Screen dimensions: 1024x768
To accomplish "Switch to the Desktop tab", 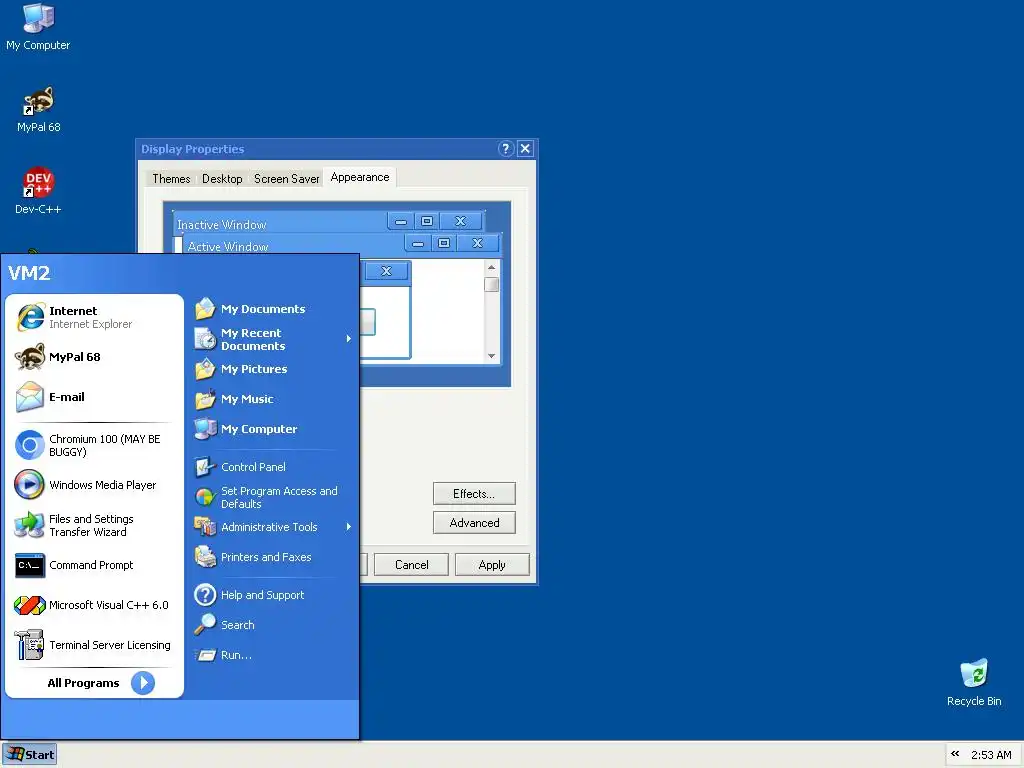I will pos(222,178).
